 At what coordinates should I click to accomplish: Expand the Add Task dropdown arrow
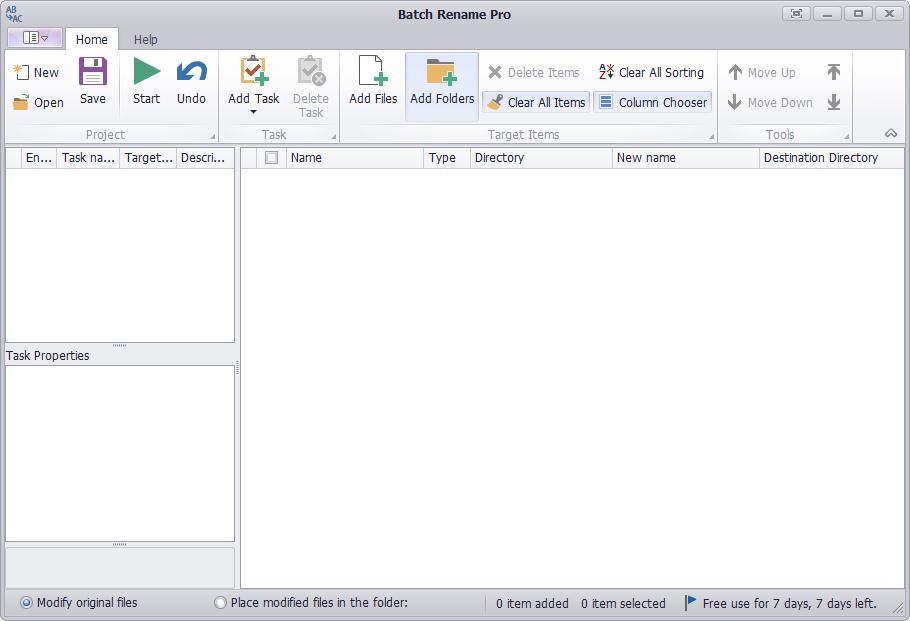(253, 112)
